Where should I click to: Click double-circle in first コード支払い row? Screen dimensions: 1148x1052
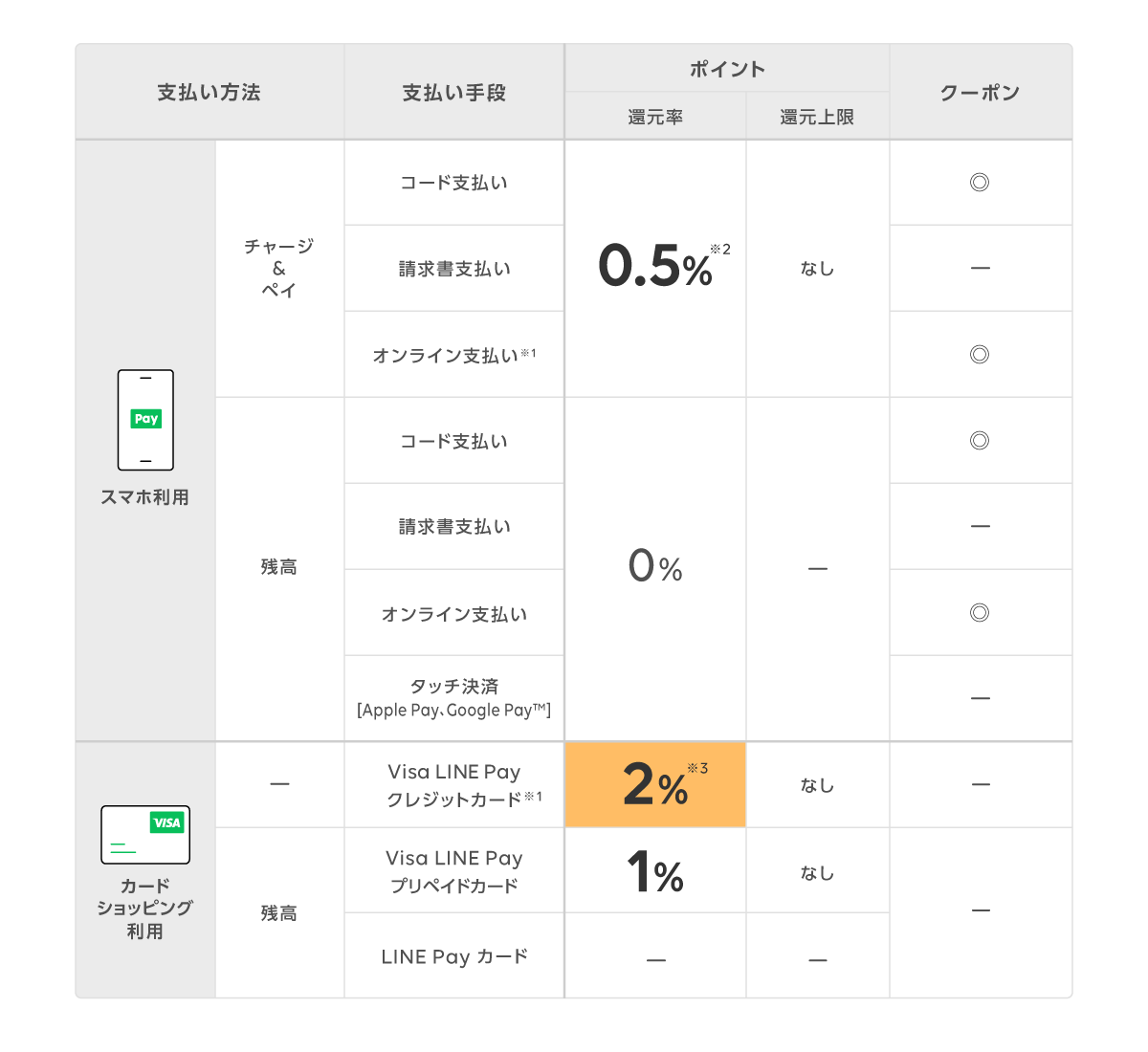pos(980,183)
